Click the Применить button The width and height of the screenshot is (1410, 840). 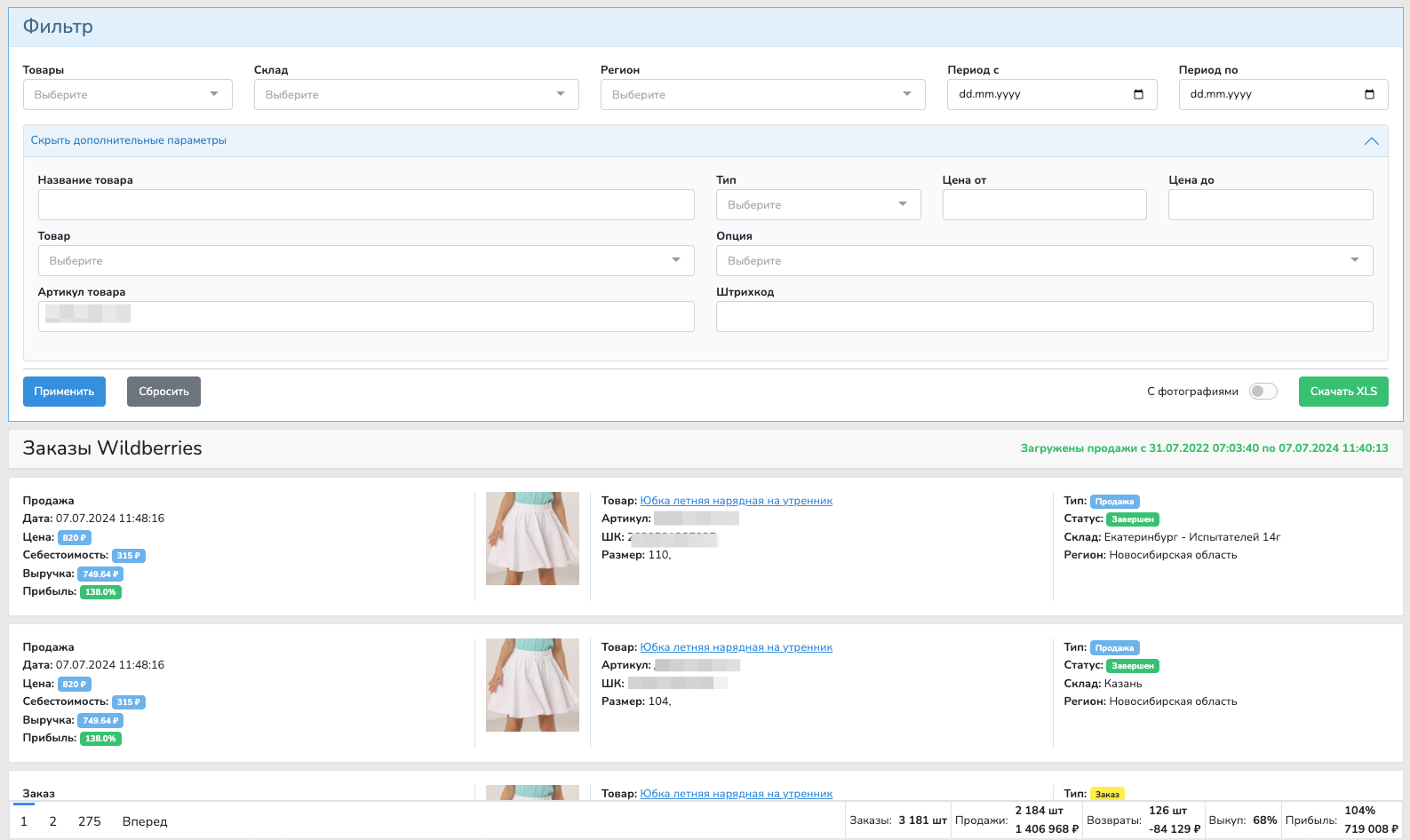[x=64, y=392]
